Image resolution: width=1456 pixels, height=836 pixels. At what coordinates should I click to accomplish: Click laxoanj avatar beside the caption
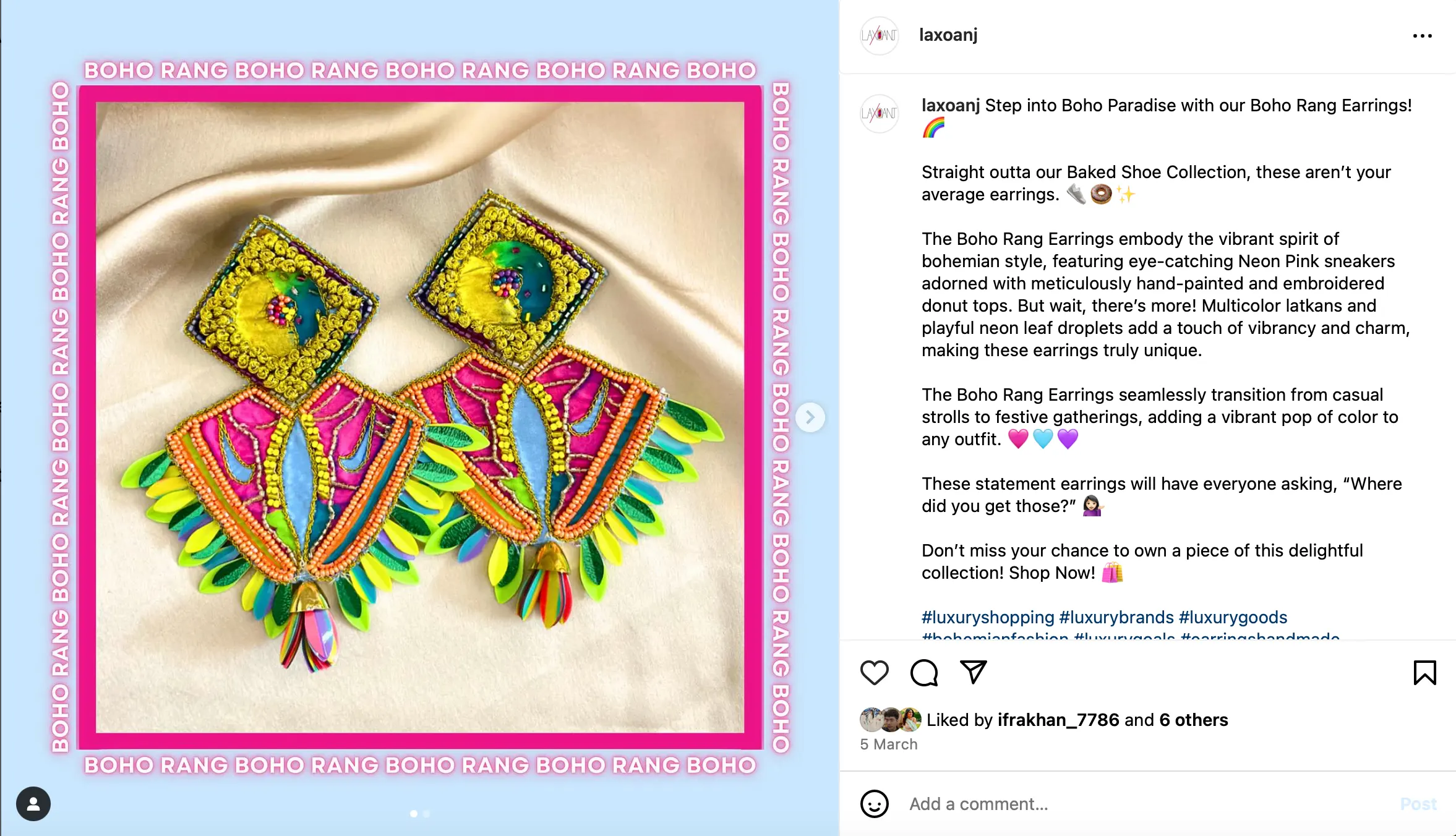(879, 113)
